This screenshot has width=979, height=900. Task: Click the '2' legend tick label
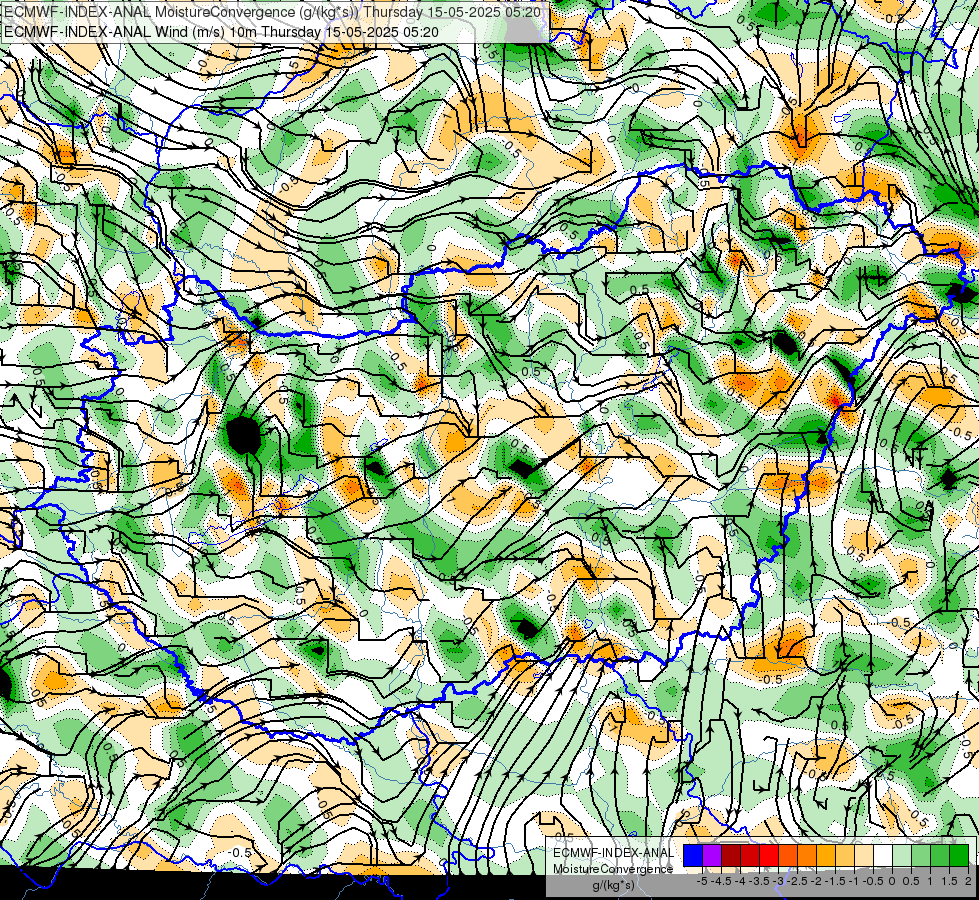tap(968, 881)
